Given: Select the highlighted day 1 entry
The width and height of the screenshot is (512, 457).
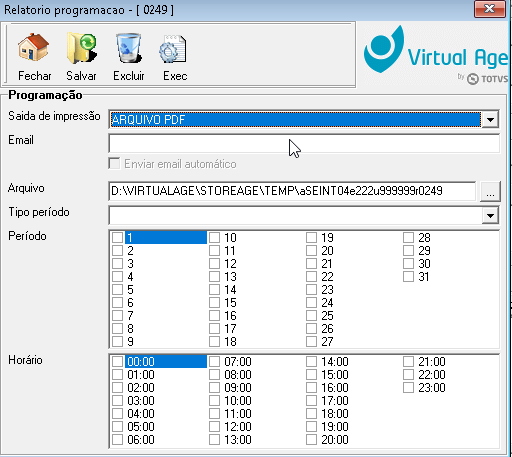Looking at the screenshot, I should [166, 238].
